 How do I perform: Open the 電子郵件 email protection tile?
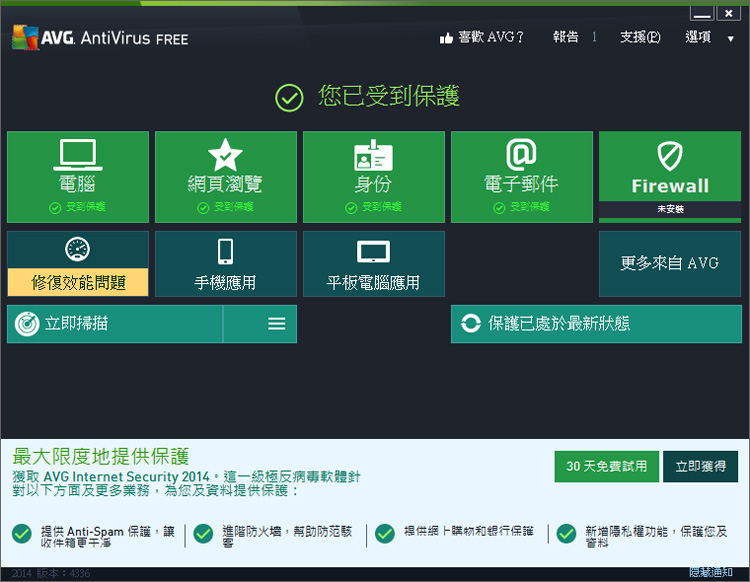coord(522,177)
